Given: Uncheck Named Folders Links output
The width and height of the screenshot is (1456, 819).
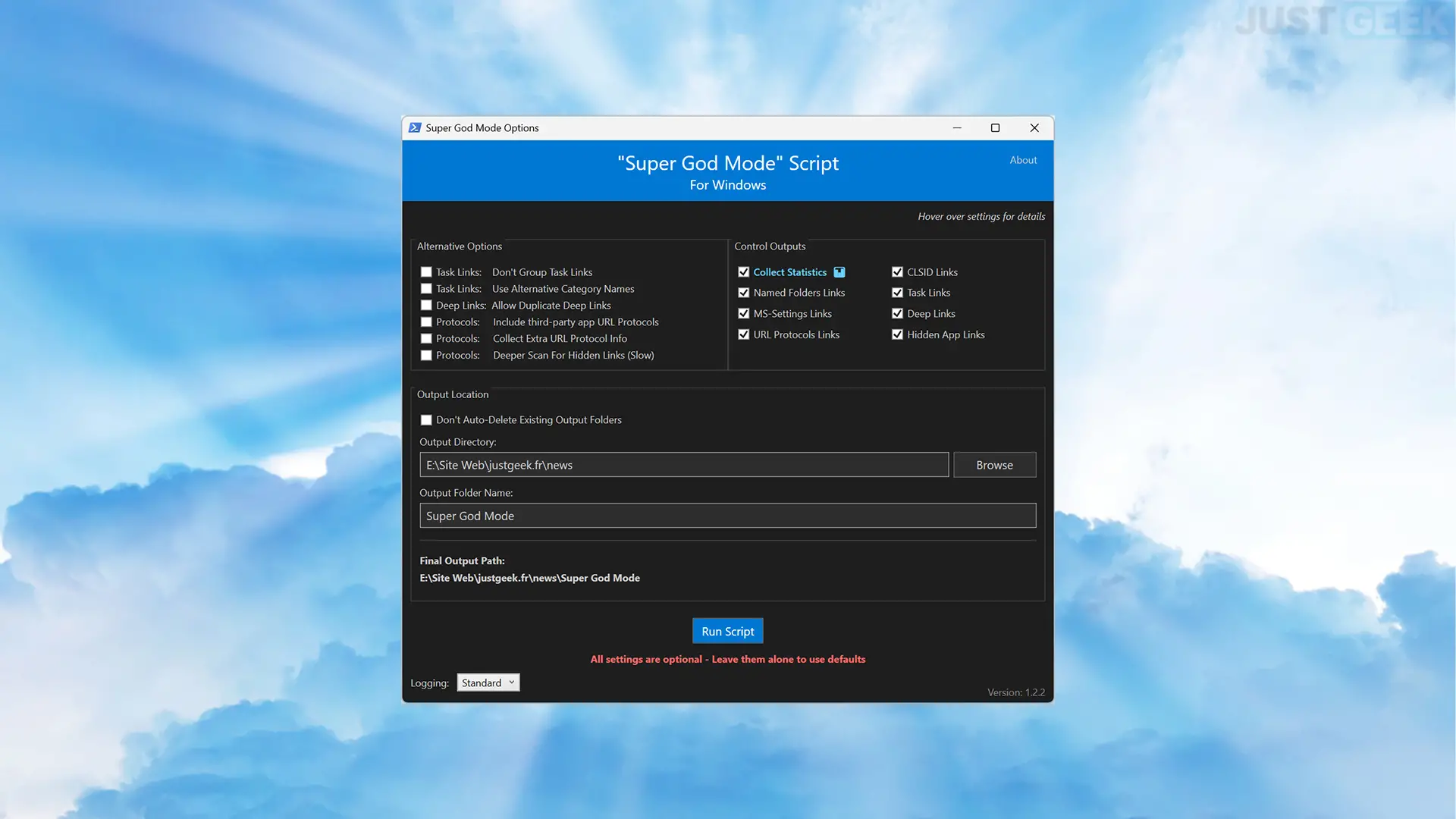Looking at the screenshot, I should tap(744, 293).
